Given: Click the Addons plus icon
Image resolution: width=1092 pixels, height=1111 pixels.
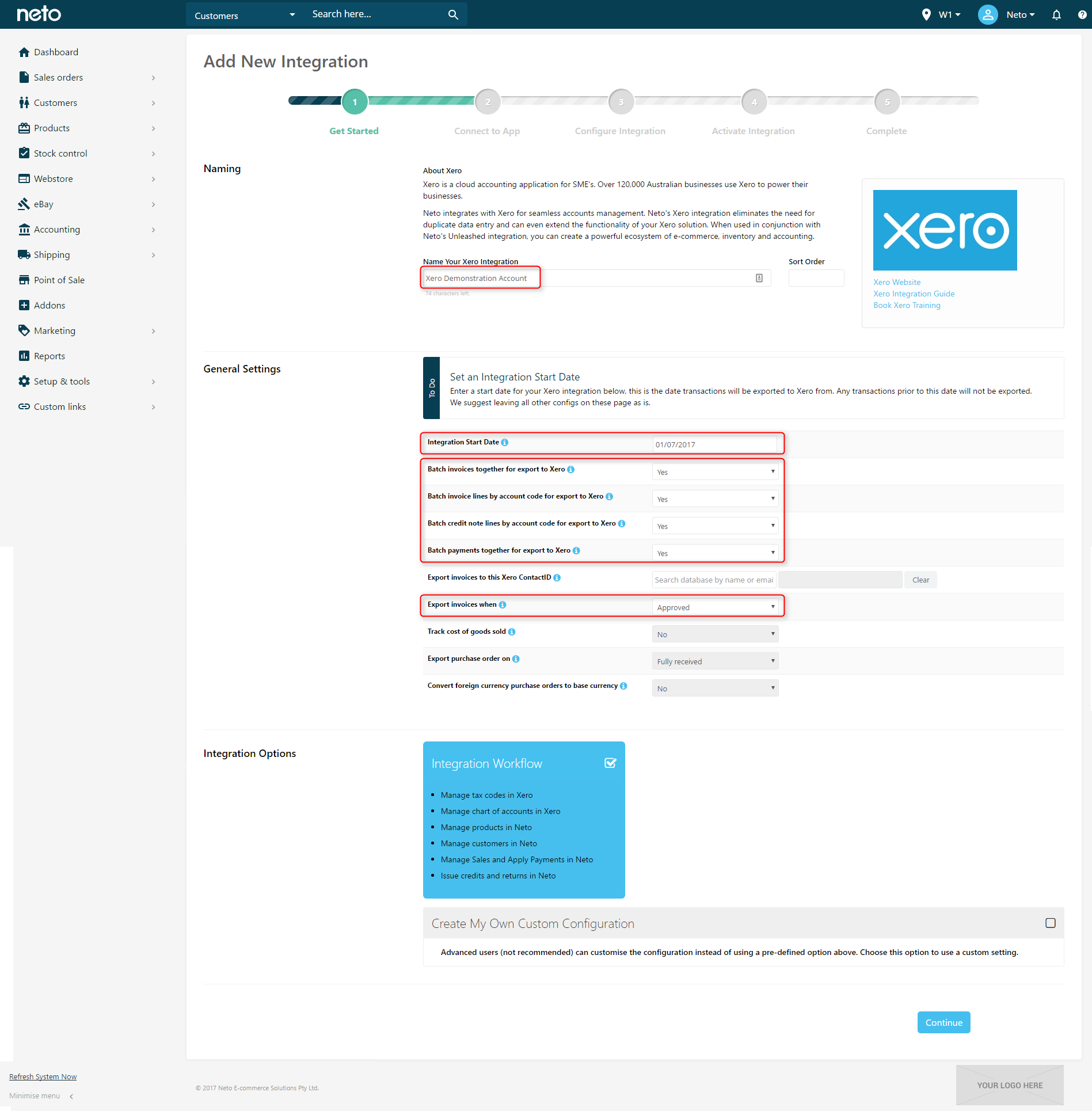Looking at the screenshot, I should point(24,305).
